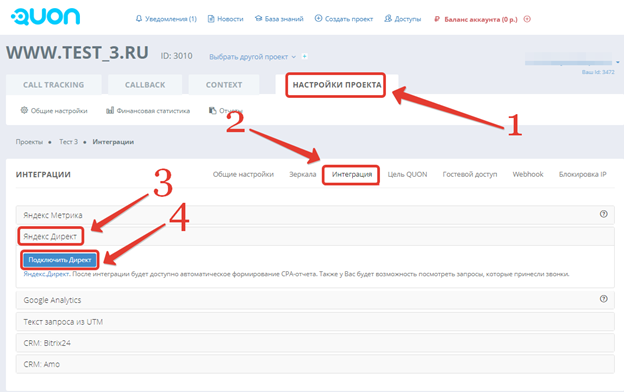Open Финансовая статистика chart icon
Viewport: 624px width, 392px height.
pyautogui.click(x=148, y=111)
